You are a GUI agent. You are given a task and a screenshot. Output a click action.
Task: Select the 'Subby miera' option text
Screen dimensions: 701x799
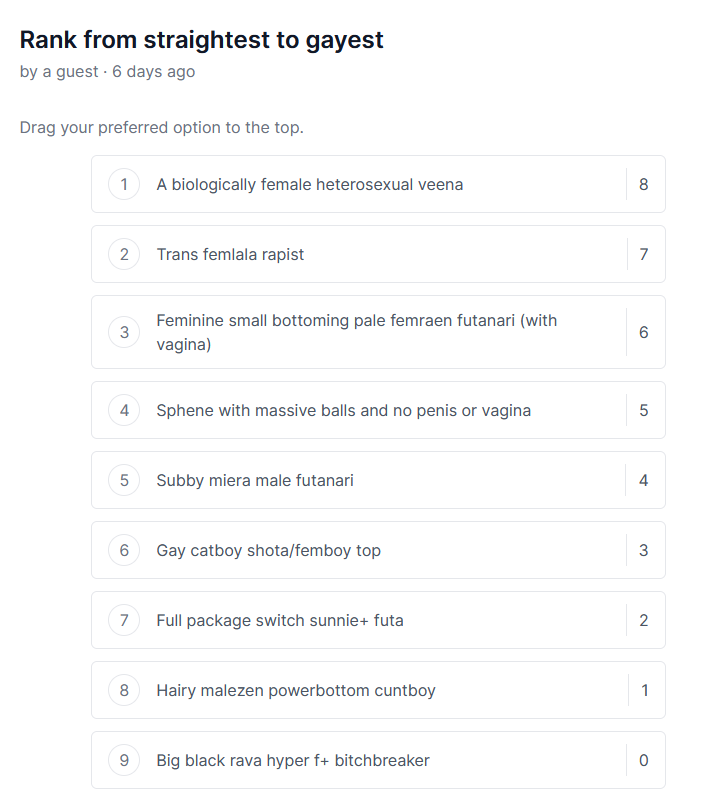(x=254, y=480)
